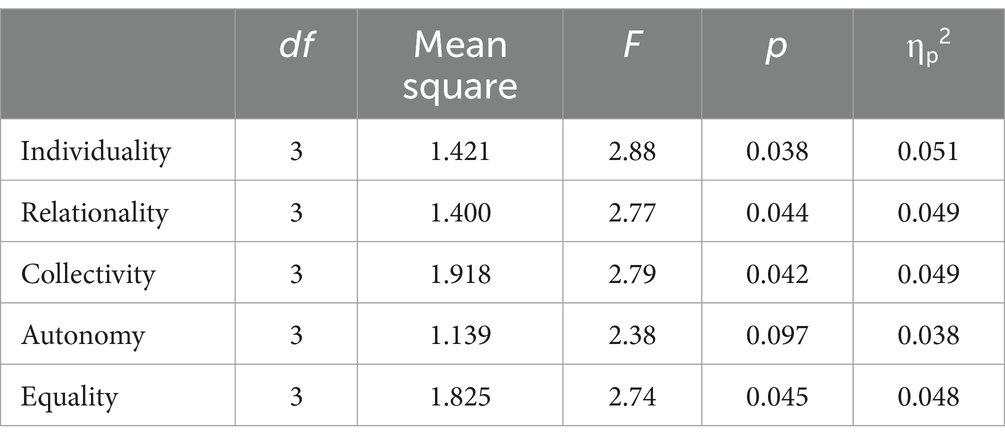Screen dimensions: 1005x444
Task: Click the 1.421 mean square cell
Action: pos(460,152)
